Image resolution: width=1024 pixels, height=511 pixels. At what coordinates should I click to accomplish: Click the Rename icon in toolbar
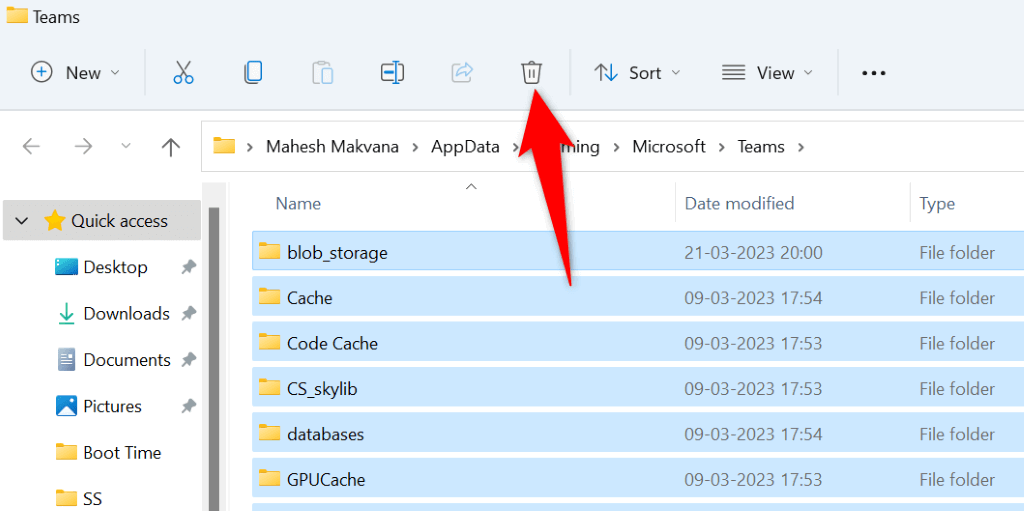click(x=392, y=72)
